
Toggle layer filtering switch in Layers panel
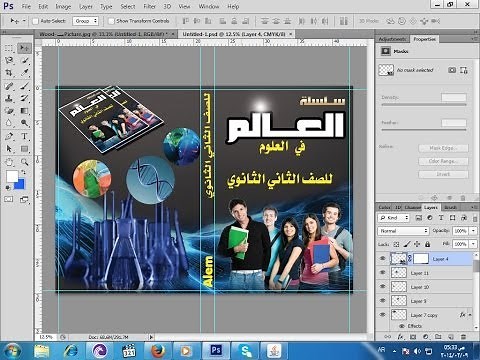click(x=475, y=219)
